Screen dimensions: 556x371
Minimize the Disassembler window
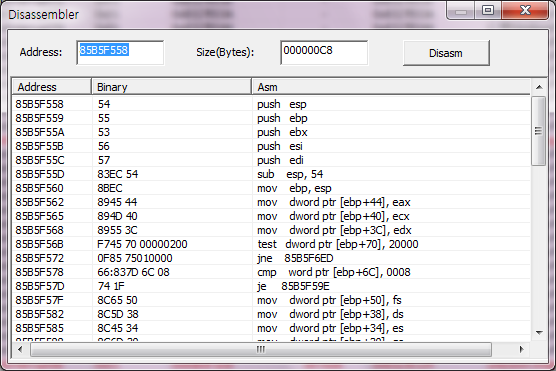(461, 11)
